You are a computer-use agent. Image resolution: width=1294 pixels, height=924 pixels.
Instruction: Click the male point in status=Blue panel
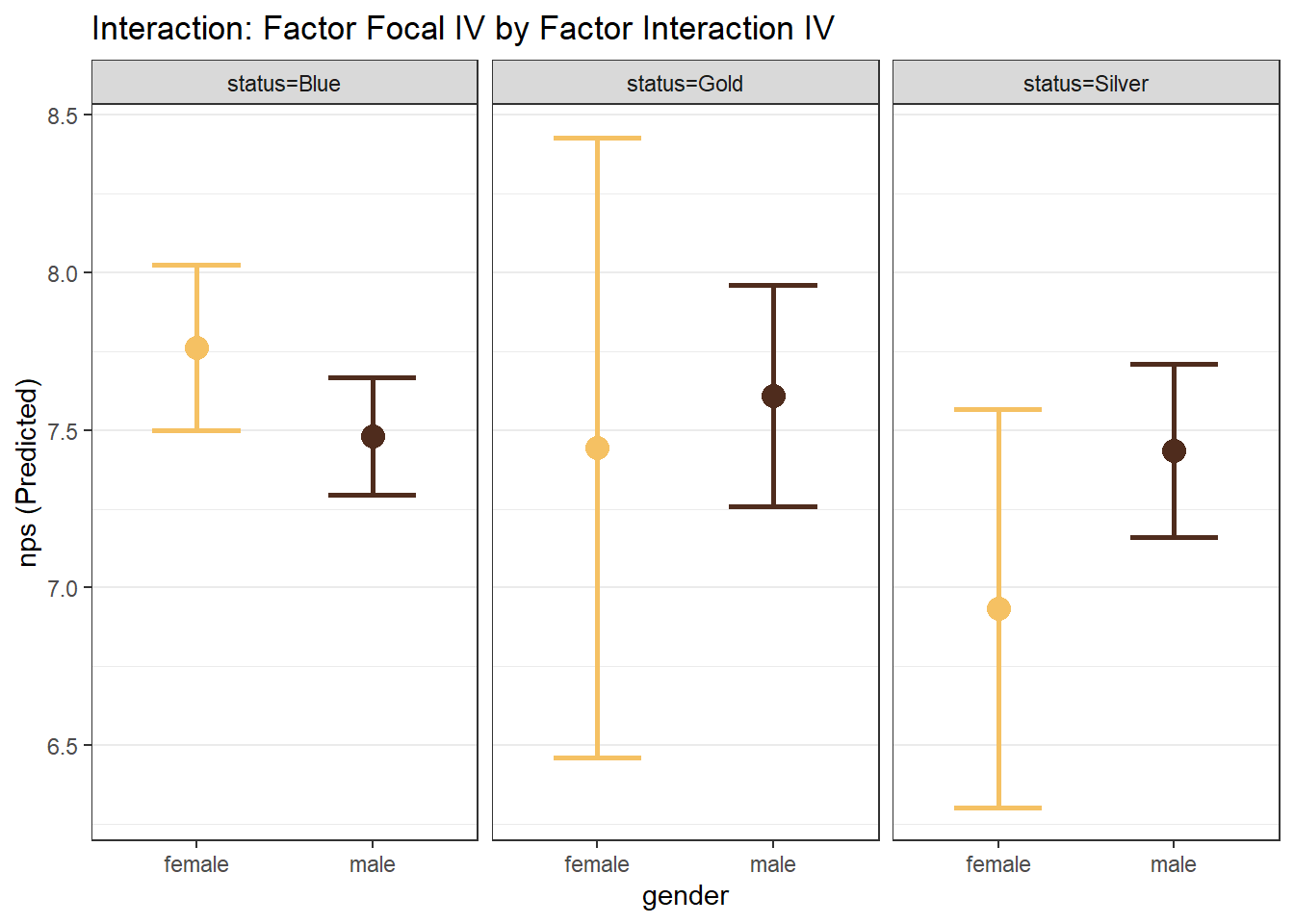[x=373, y=436]
